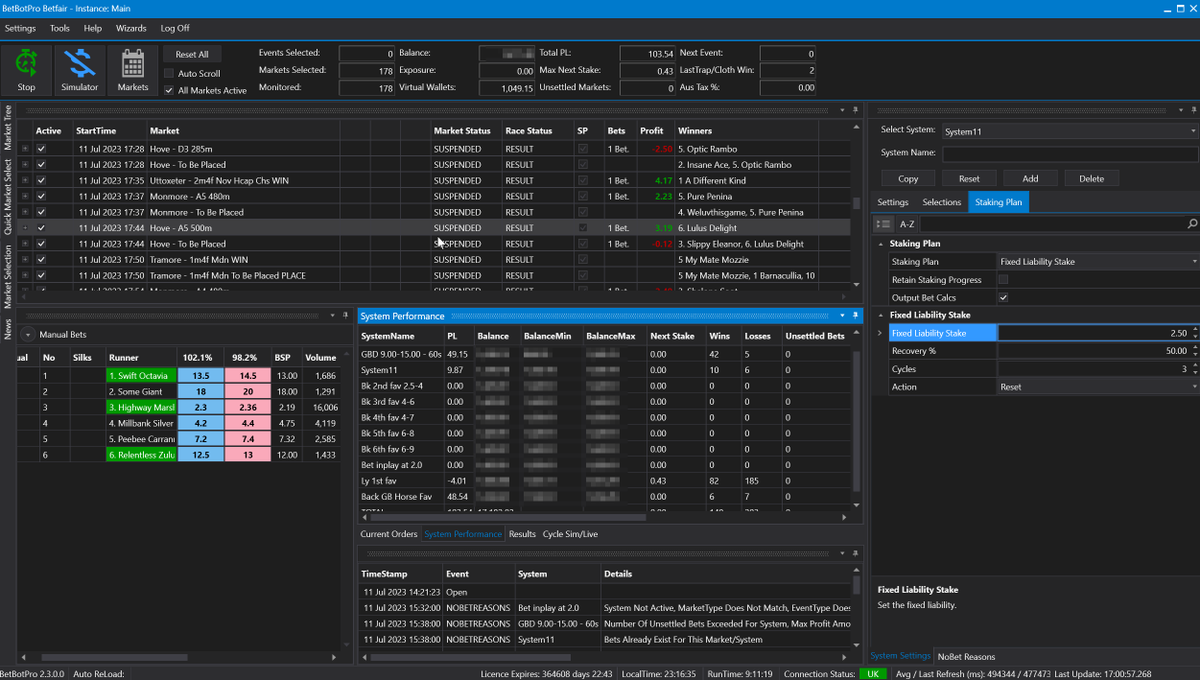The image size is (1200, 680).
Task: Pin the system settings panel
Action: coord(1192,109)
